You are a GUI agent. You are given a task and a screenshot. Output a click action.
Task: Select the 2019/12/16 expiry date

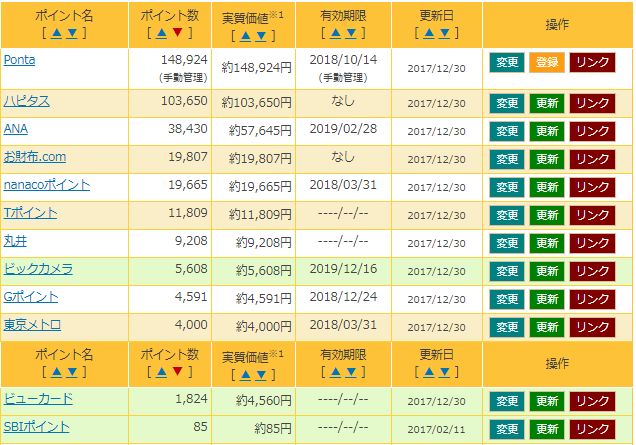[x=343, y=269]
